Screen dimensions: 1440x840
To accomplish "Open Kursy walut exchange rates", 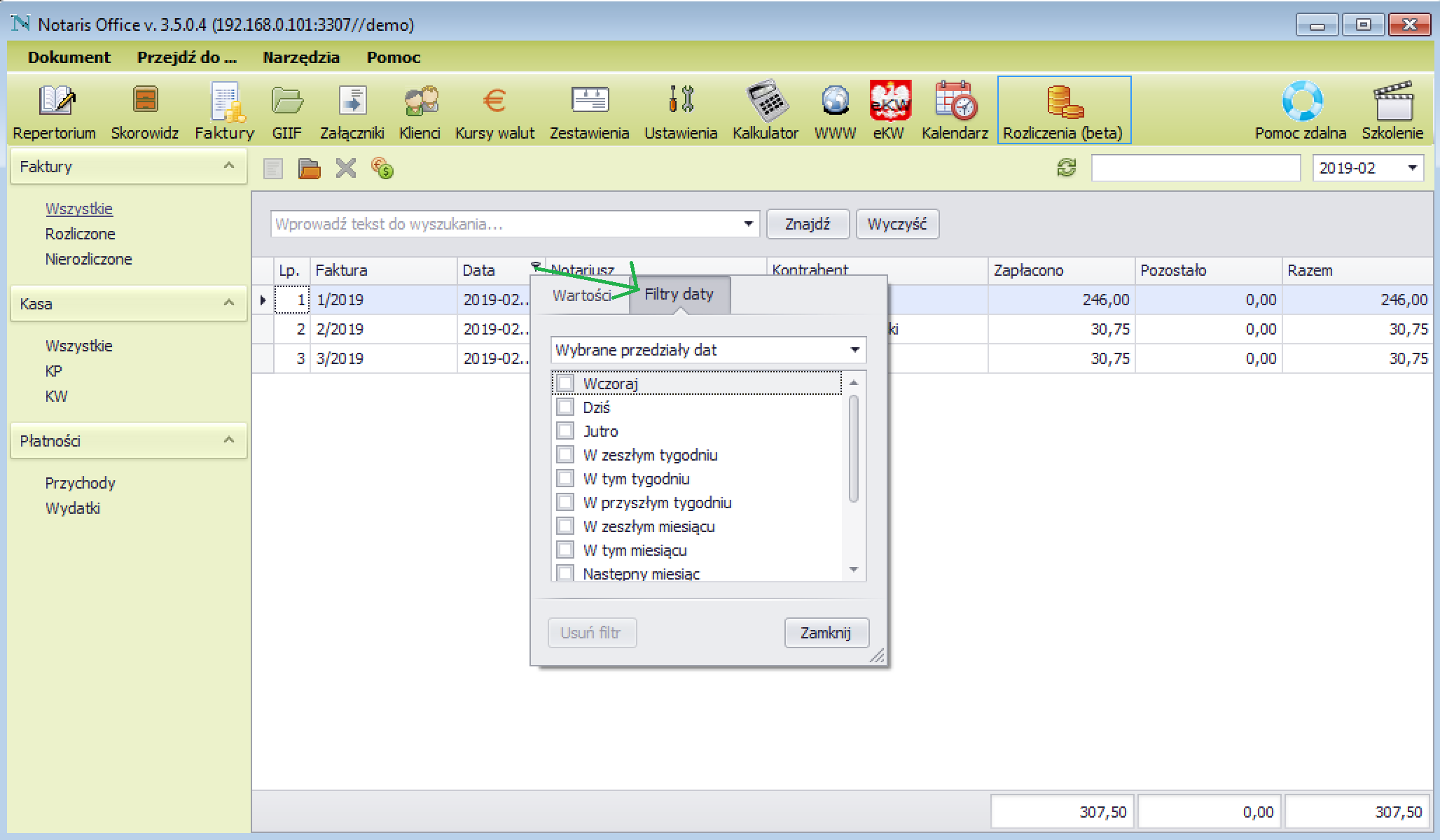I will click(x=494, y=111).
